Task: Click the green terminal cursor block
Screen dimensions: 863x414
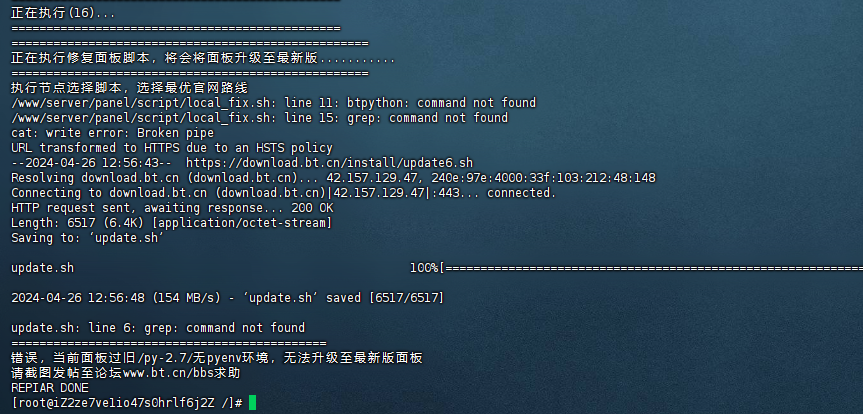Action: click(252, 403)
